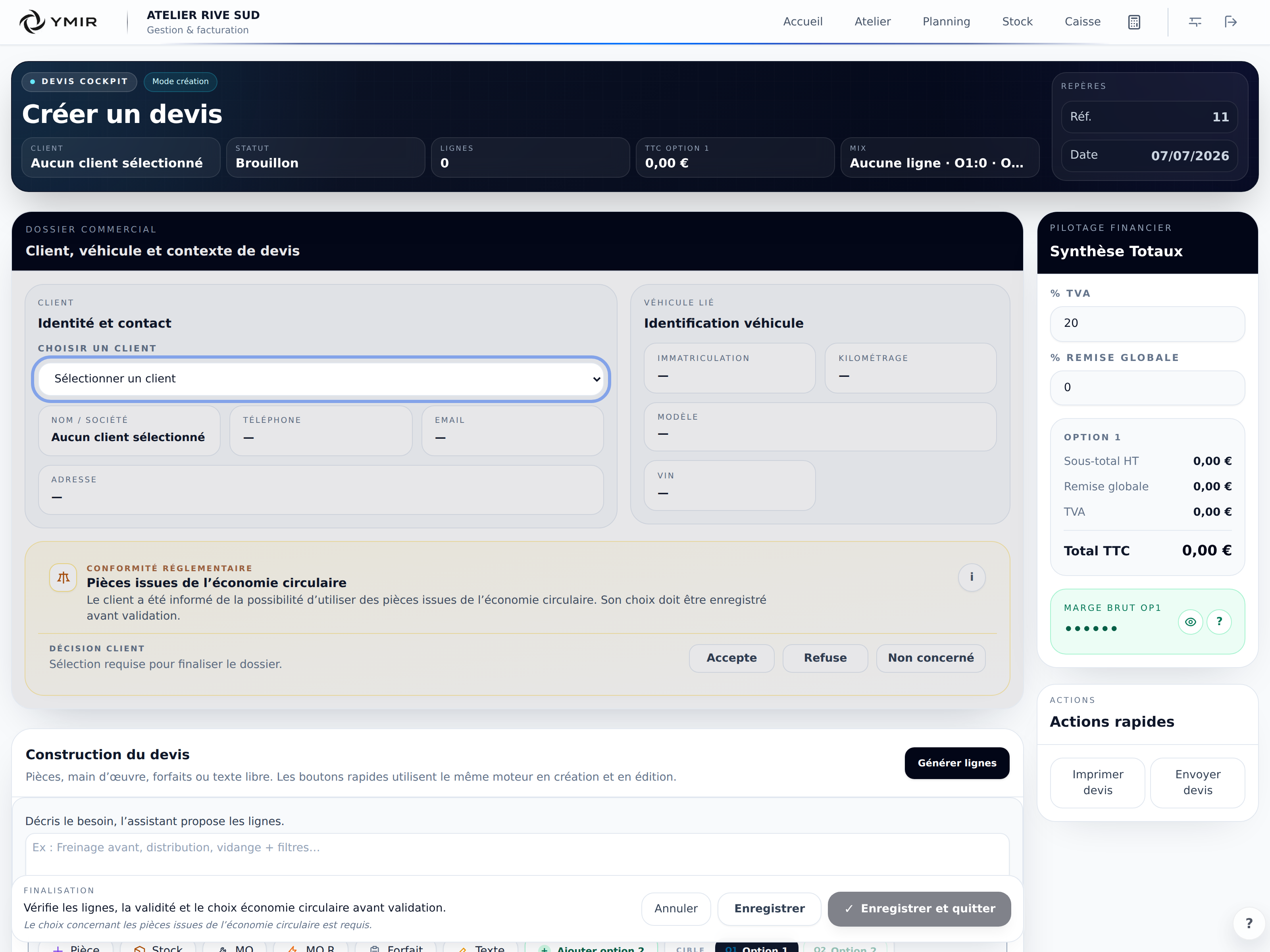The width and height of the screenshot is (1270, 952).
Task: Go to the Stock menu
Action: click(x=1017, y=22)
